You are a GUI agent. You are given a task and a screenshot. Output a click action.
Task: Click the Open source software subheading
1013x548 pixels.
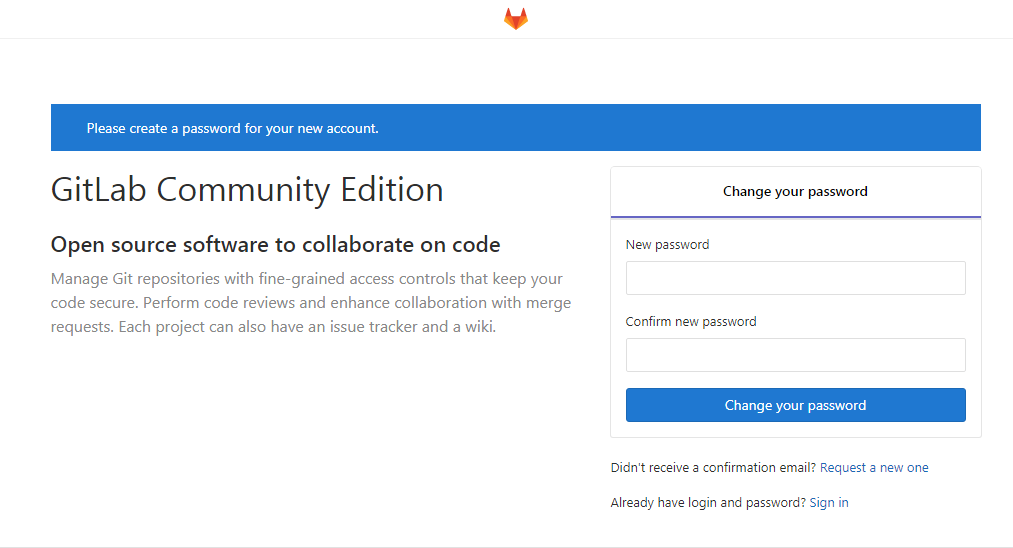[276, 244]
